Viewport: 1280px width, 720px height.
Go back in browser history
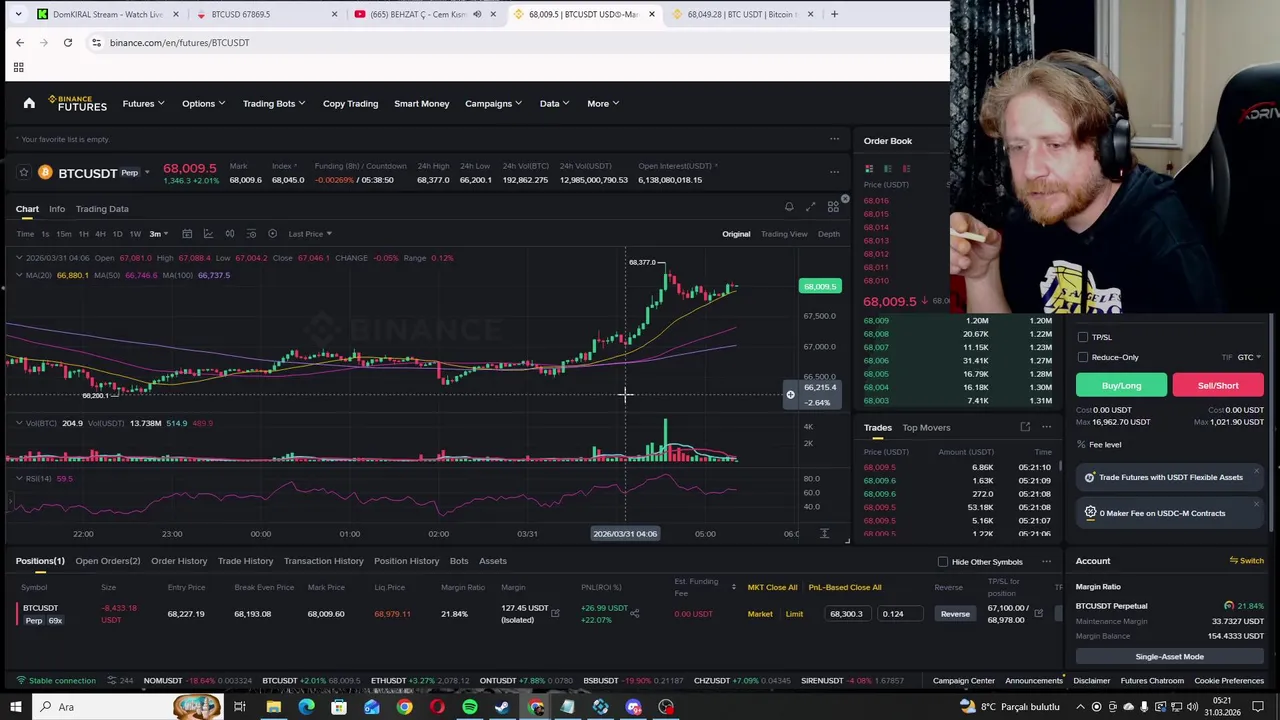pyautogui.click(x=20, y=42)
